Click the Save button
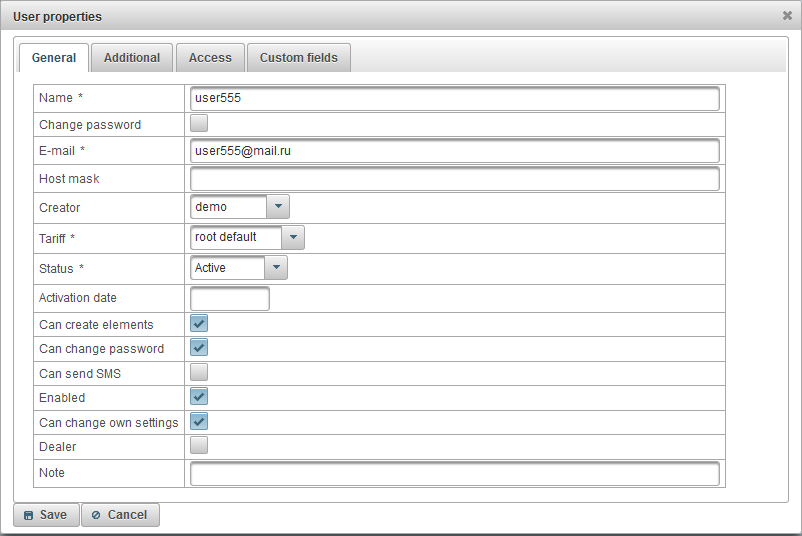This screenshot has height=536, width=802. (45, 515)
